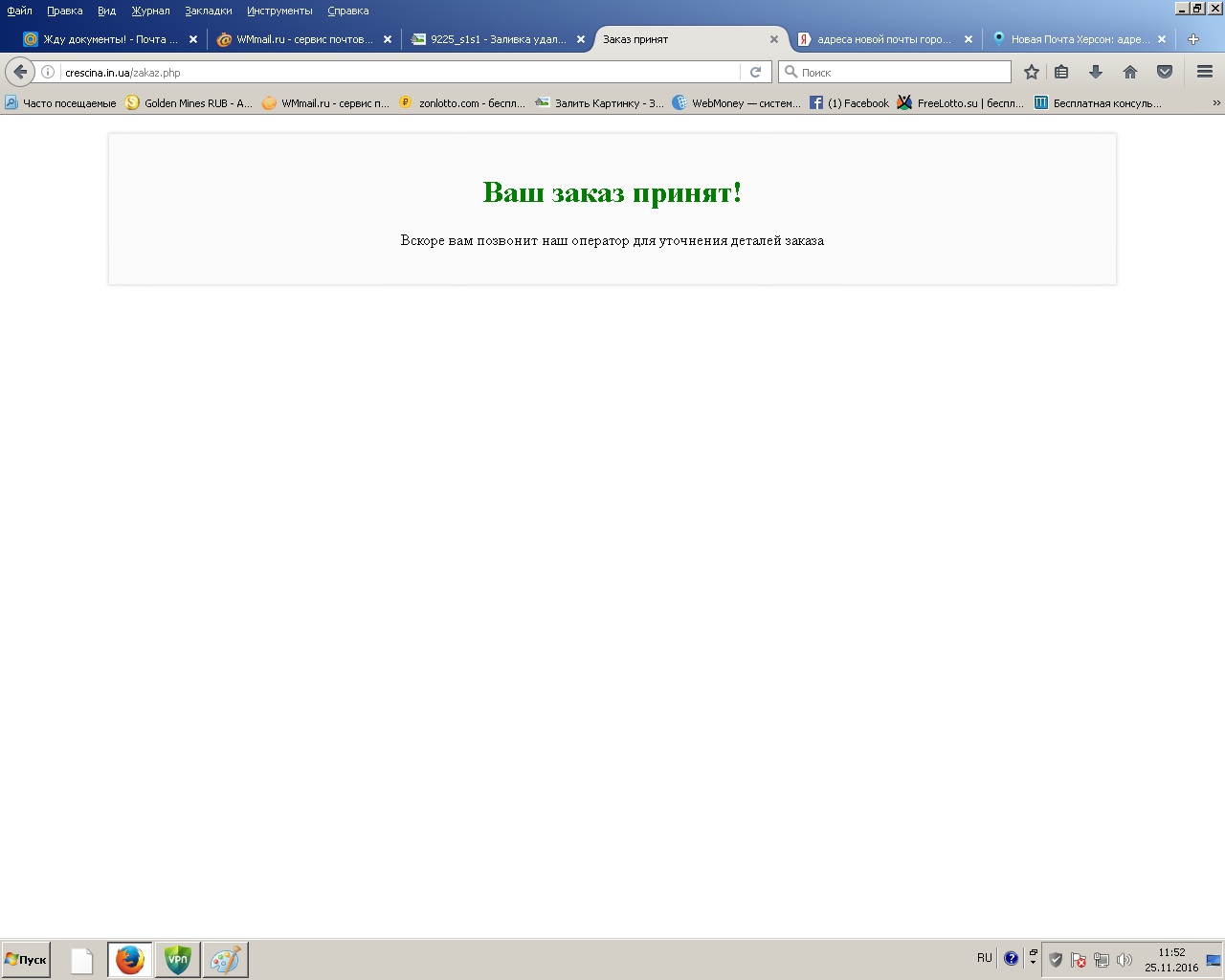The width and height of the screenshot is (1225, 980).
Task: Open the volume speaker tray icon
Action: click(x=1125, y=960)
